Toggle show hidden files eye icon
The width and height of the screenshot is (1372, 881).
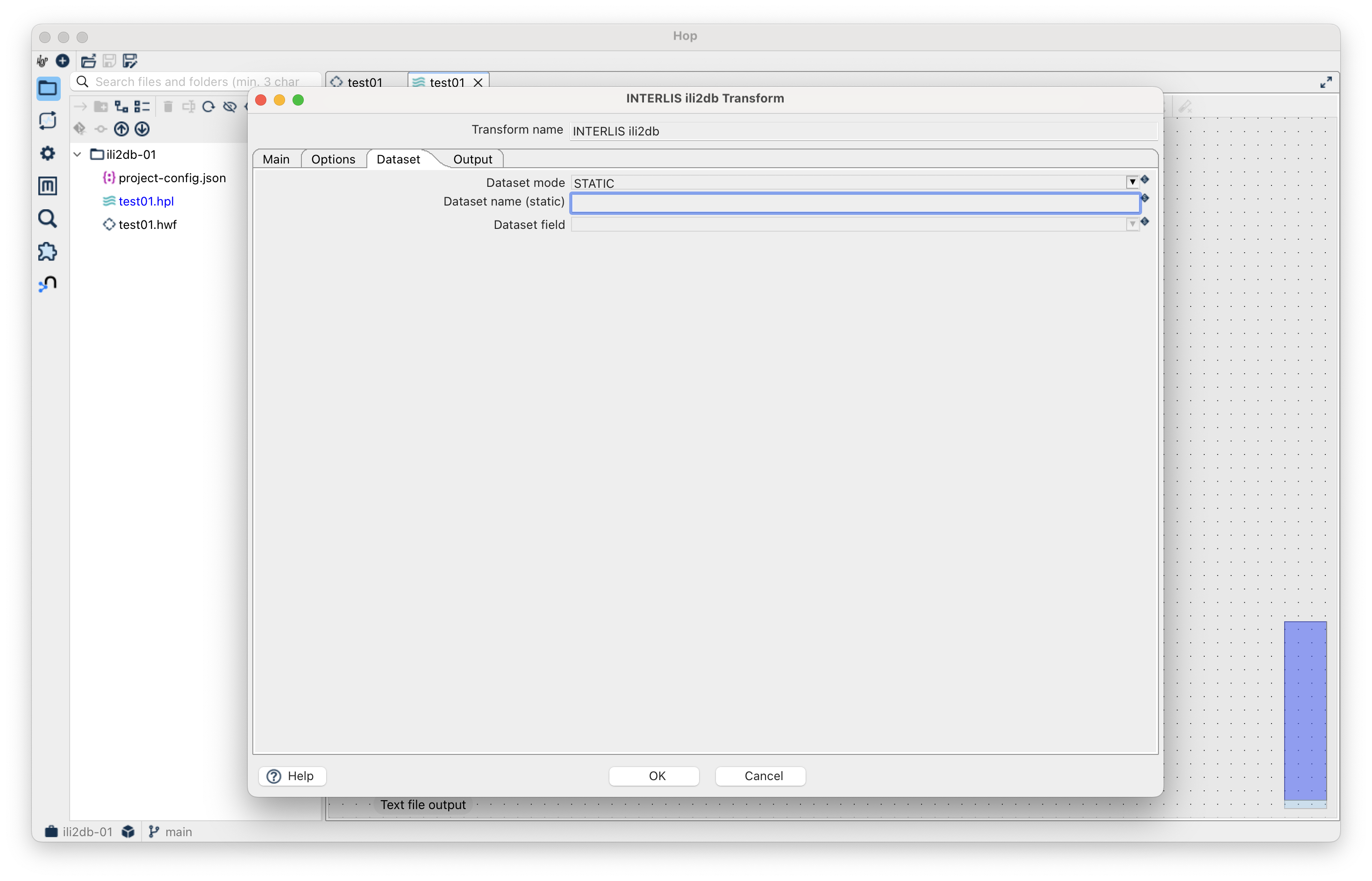click(229, 107)
